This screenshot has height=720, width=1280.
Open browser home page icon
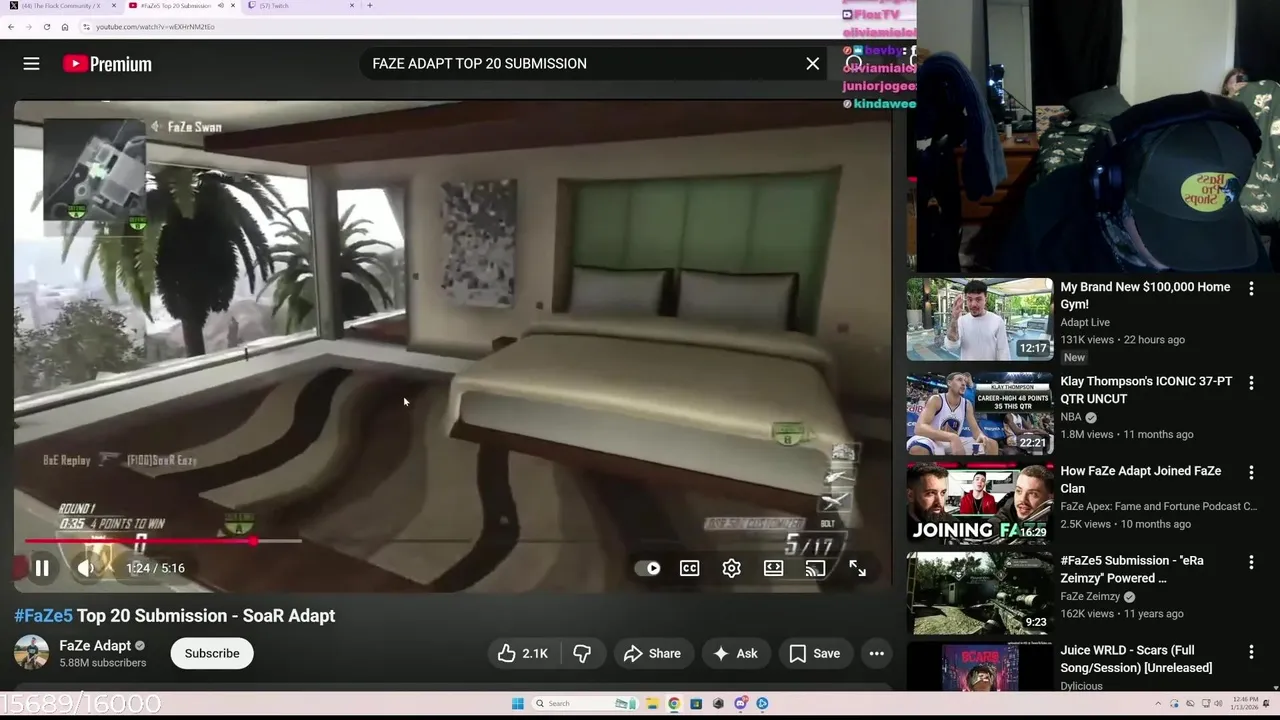click(x=65, y=27)
